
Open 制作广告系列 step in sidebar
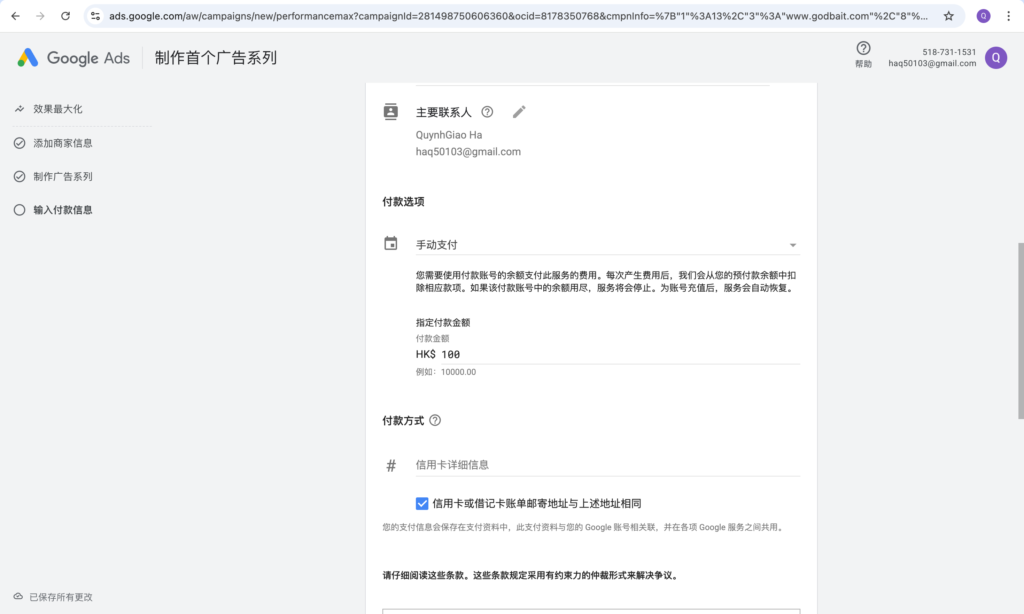pyautogui.click(x=62, y=177)
